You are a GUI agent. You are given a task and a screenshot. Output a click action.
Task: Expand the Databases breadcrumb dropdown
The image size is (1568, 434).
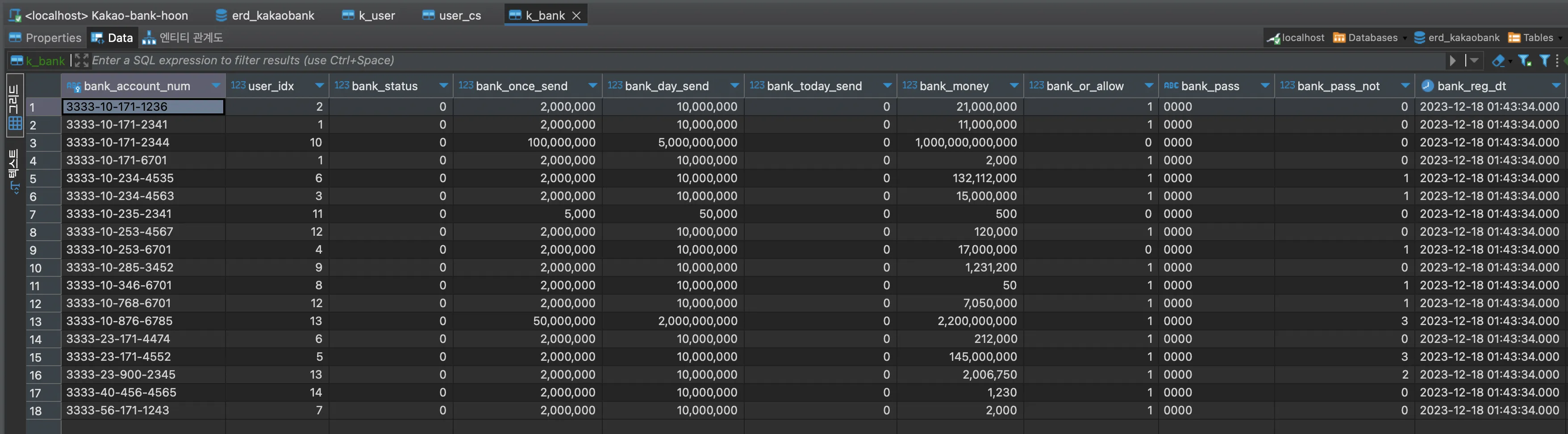click(1405, 38)
